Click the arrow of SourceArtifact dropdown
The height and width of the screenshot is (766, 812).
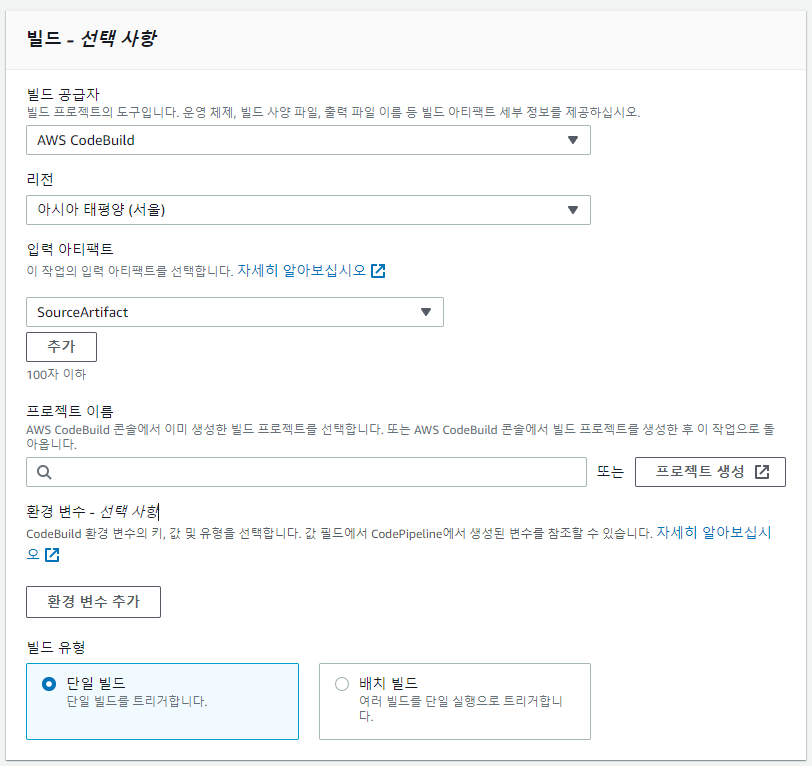[x=426, y=312]
